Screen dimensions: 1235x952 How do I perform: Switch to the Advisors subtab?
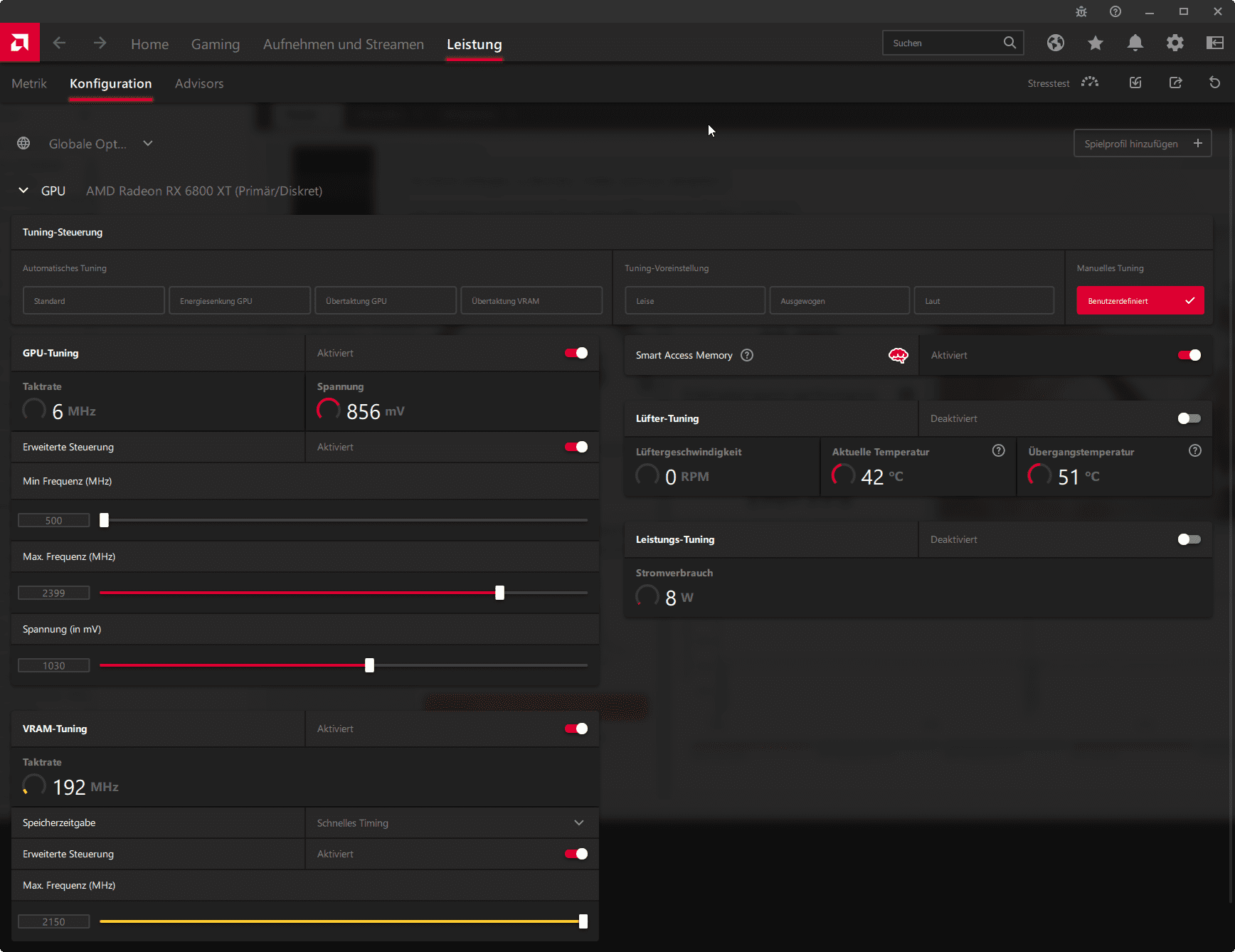(199, 83)
